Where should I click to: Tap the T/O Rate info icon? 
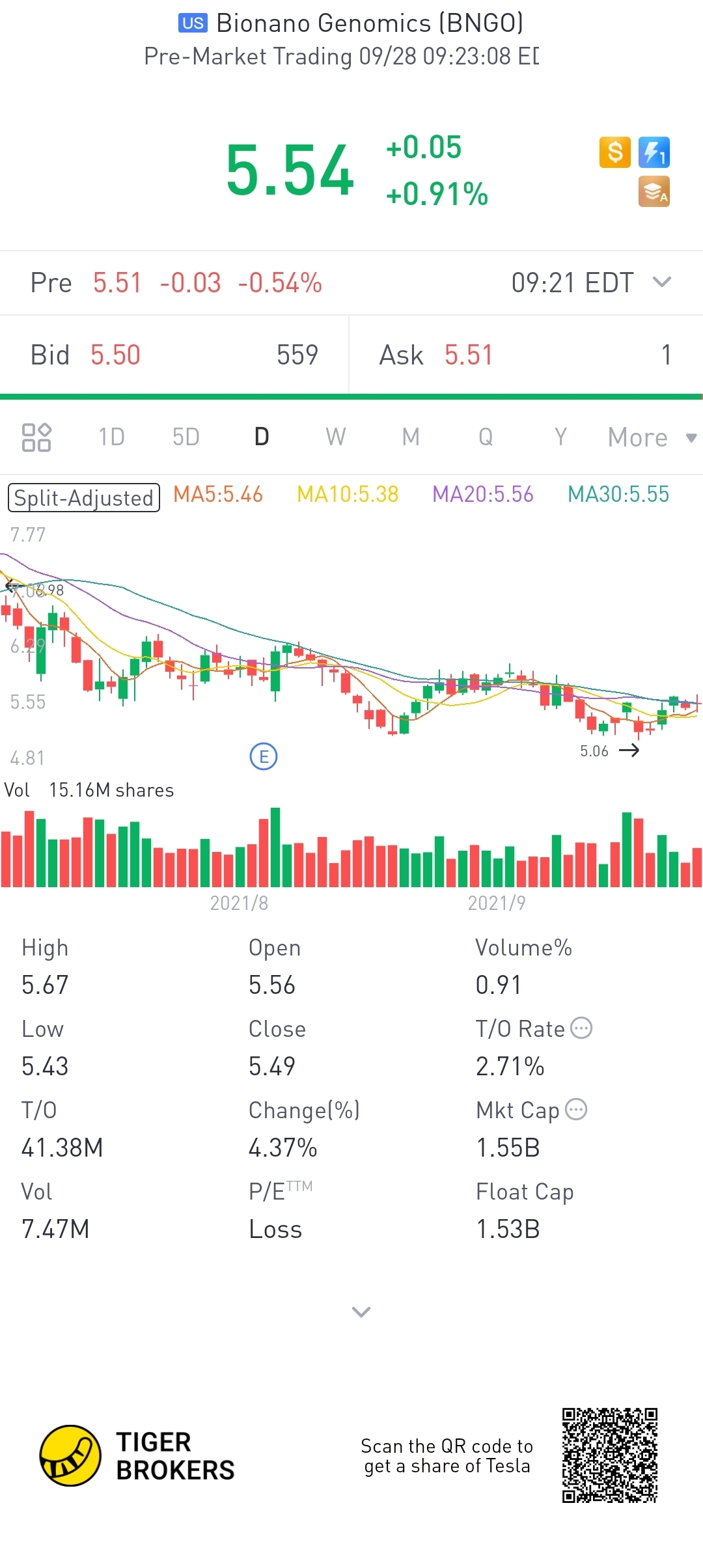click(581, 1028)
